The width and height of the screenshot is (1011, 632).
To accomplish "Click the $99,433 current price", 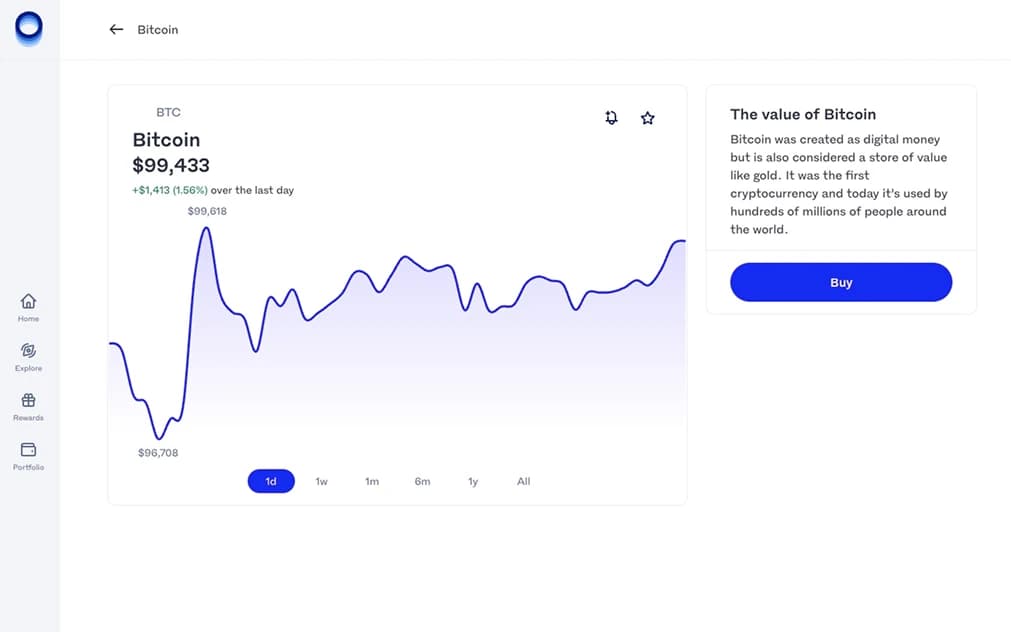I will 171,165.
